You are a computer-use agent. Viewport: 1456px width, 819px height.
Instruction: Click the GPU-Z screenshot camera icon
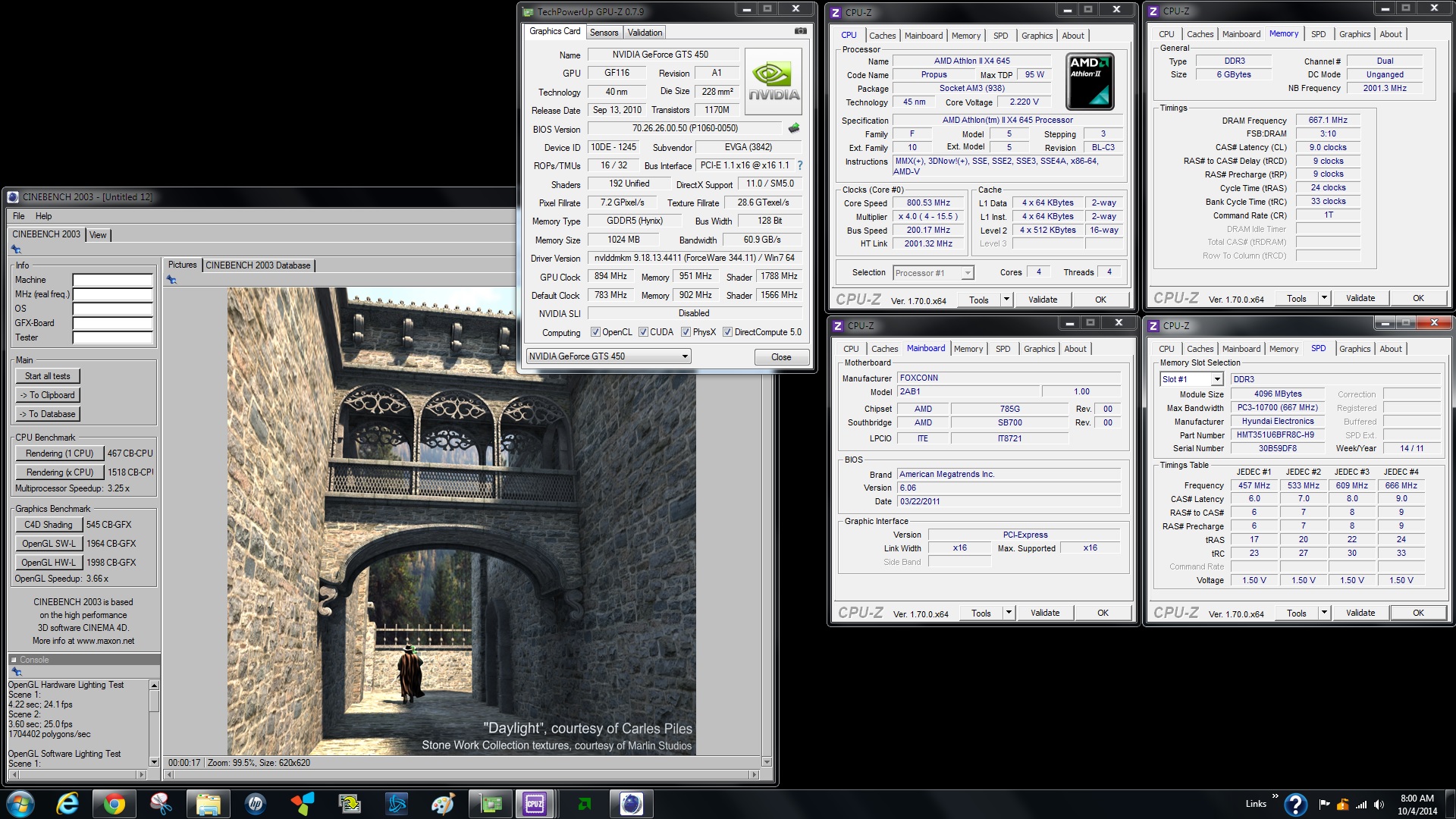800,31
